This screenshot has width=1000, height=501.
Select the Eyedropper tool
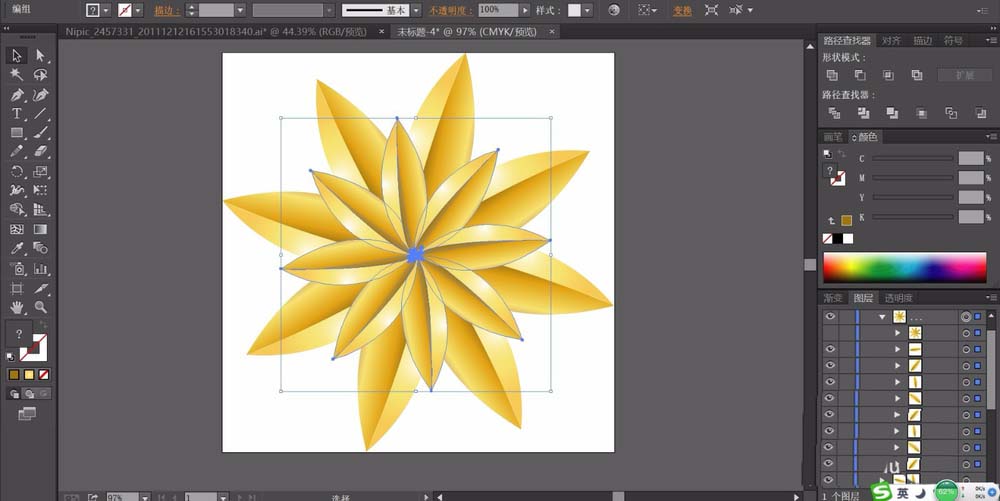(17, 248)
